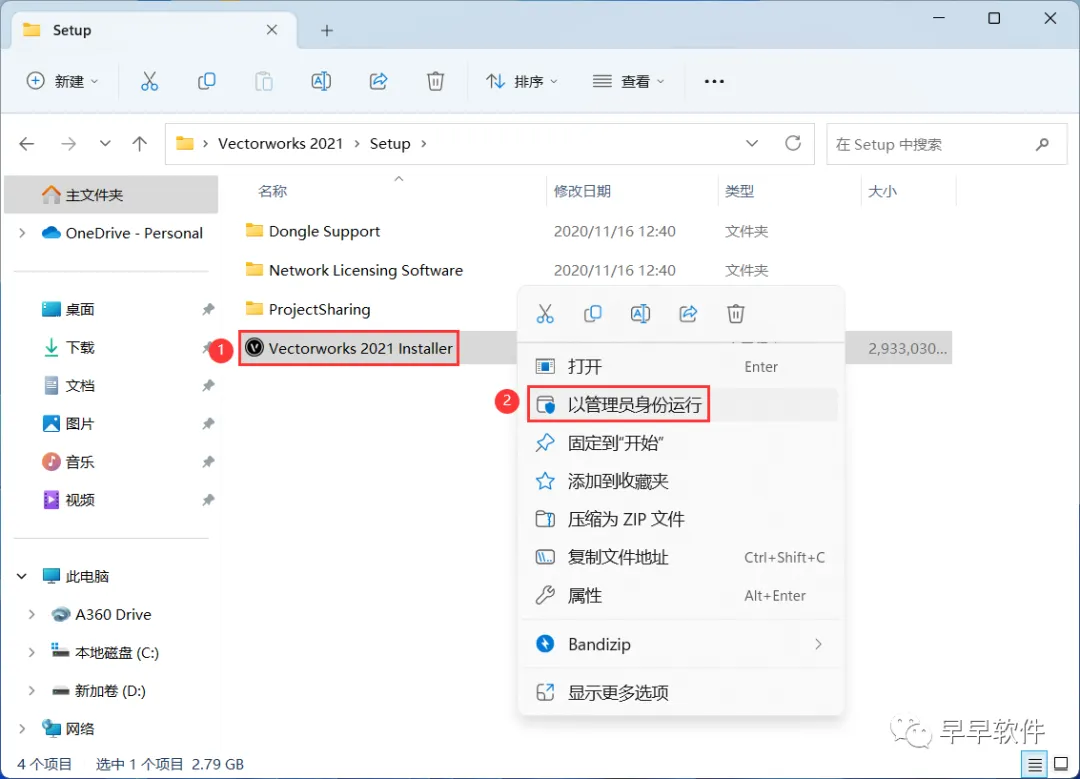The image size is (1080, 779).
Task: Click the Rename icon in the toolbar
Action: pos(321,81)
